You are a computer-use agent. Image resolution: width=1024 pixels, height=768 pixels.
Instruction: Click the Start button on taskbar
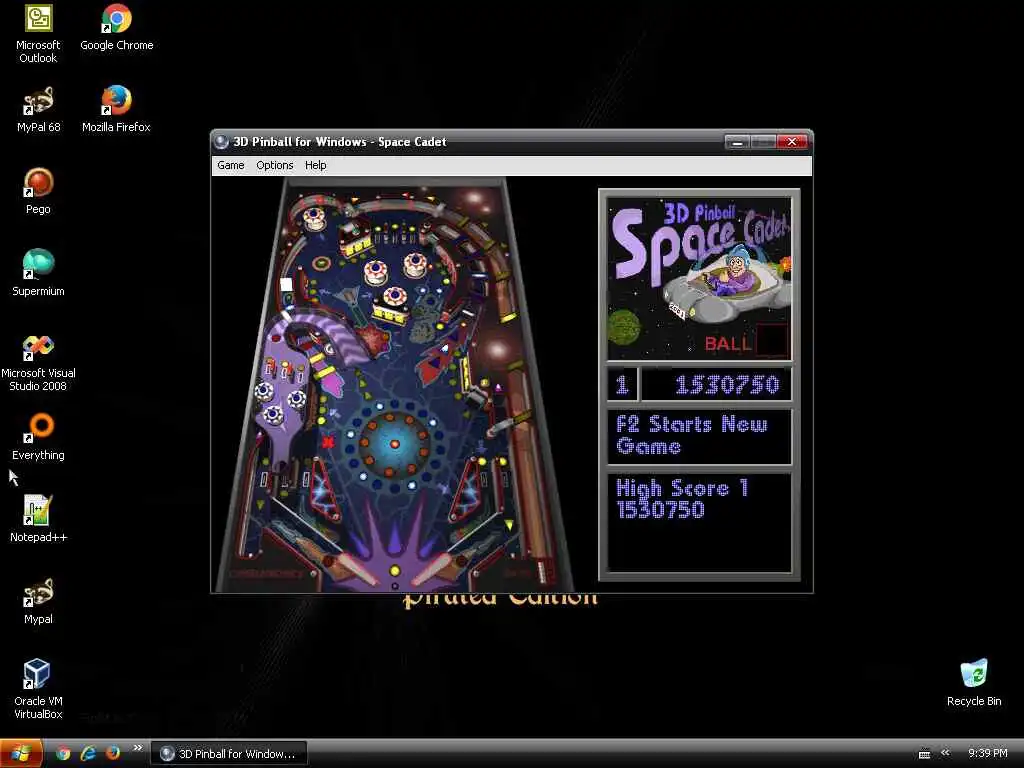21,754
